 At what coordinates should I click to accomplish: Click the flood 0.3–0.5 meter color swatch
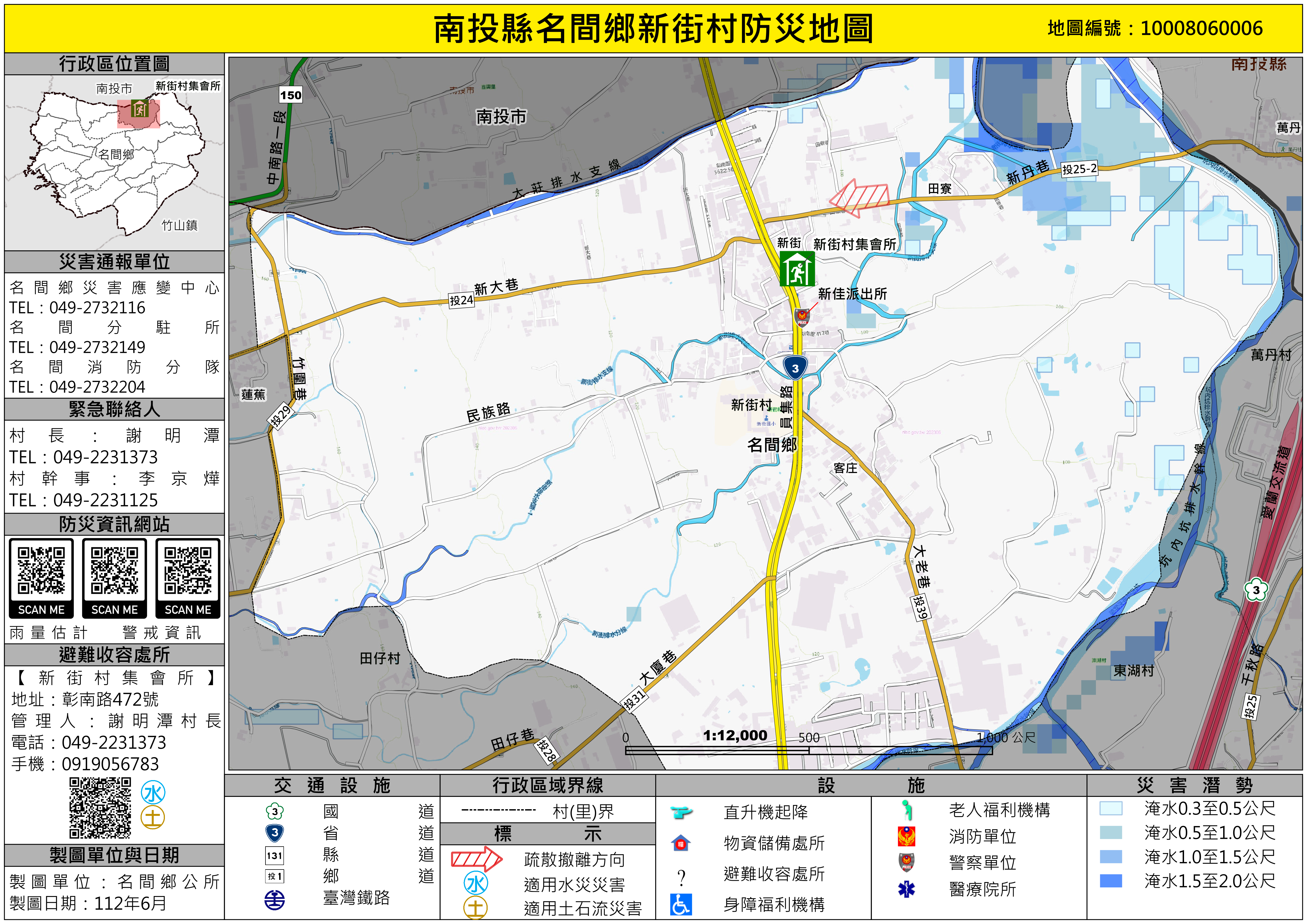pos(1111,808)
